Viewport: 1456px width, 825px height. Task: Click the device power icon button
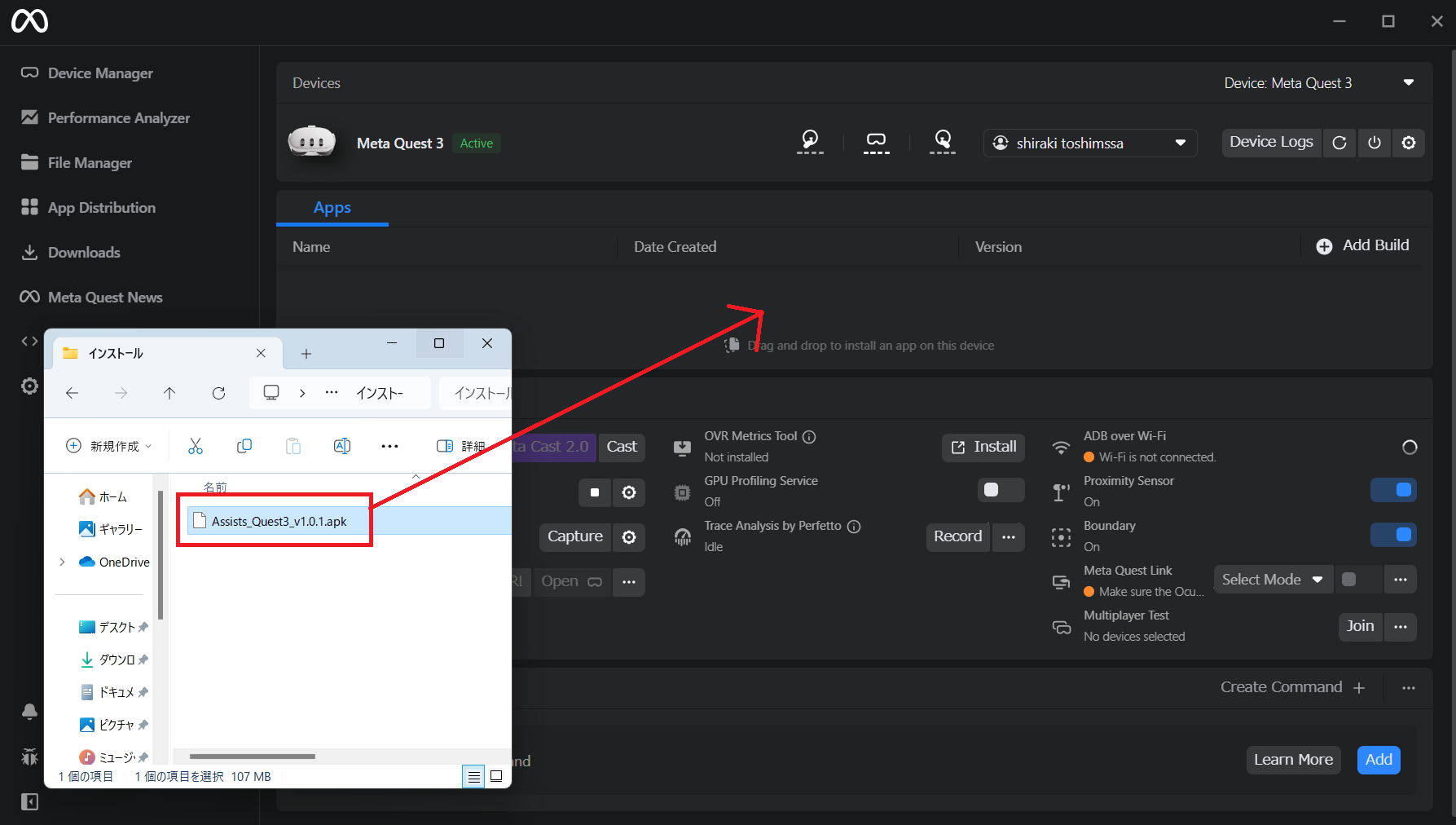point(1374,143)
